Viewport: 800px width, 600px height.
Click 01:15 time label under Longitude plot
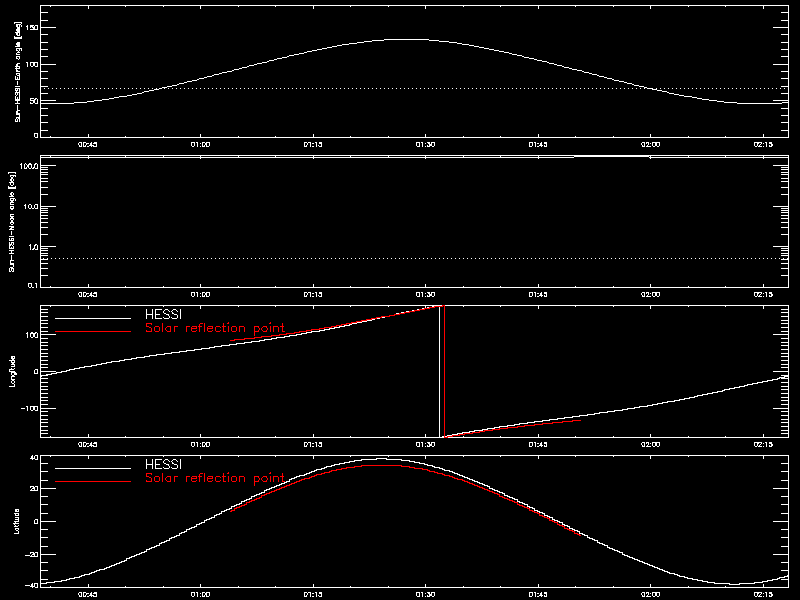point(313,444)
